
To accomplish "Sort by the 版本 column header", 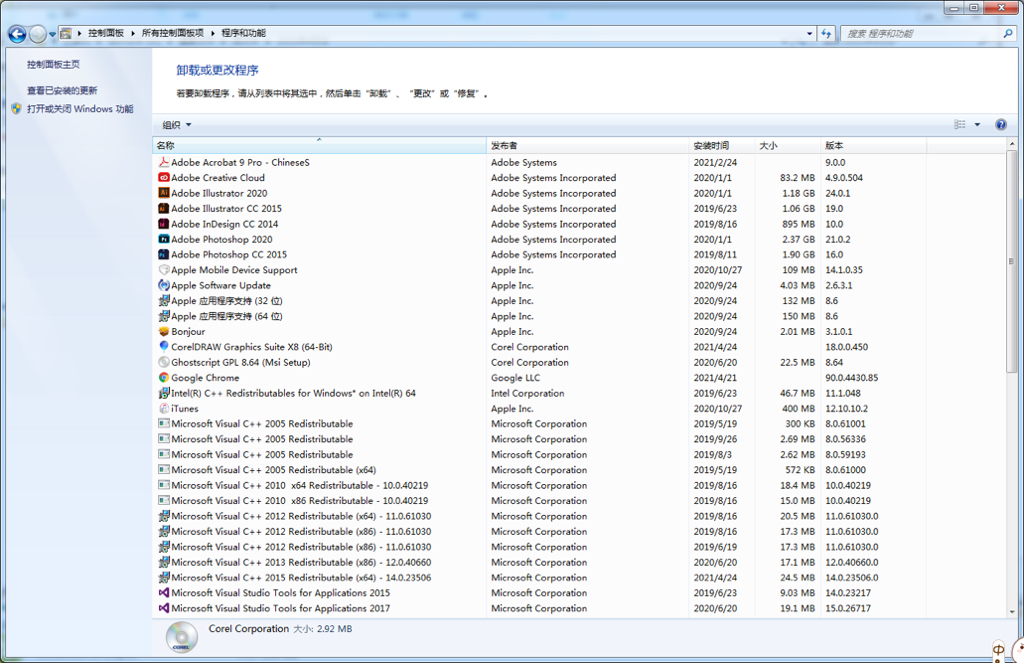I will [x=874, y=146].
